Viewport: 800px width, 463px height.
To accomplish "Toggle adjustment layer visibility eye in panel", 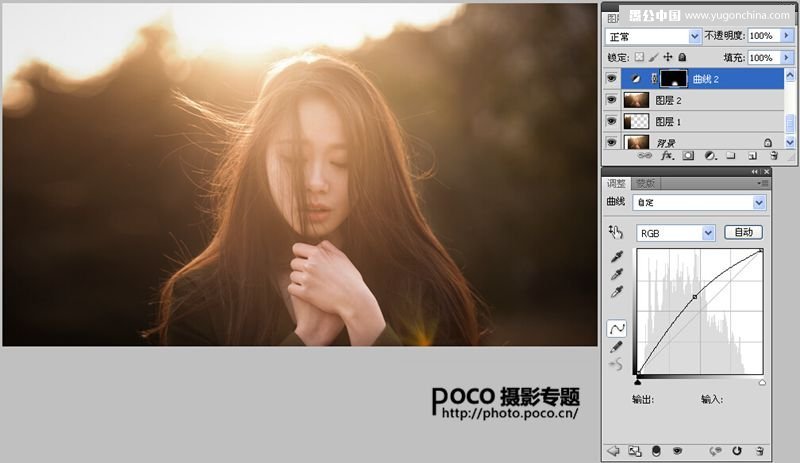I will click(x=678, y=451).
